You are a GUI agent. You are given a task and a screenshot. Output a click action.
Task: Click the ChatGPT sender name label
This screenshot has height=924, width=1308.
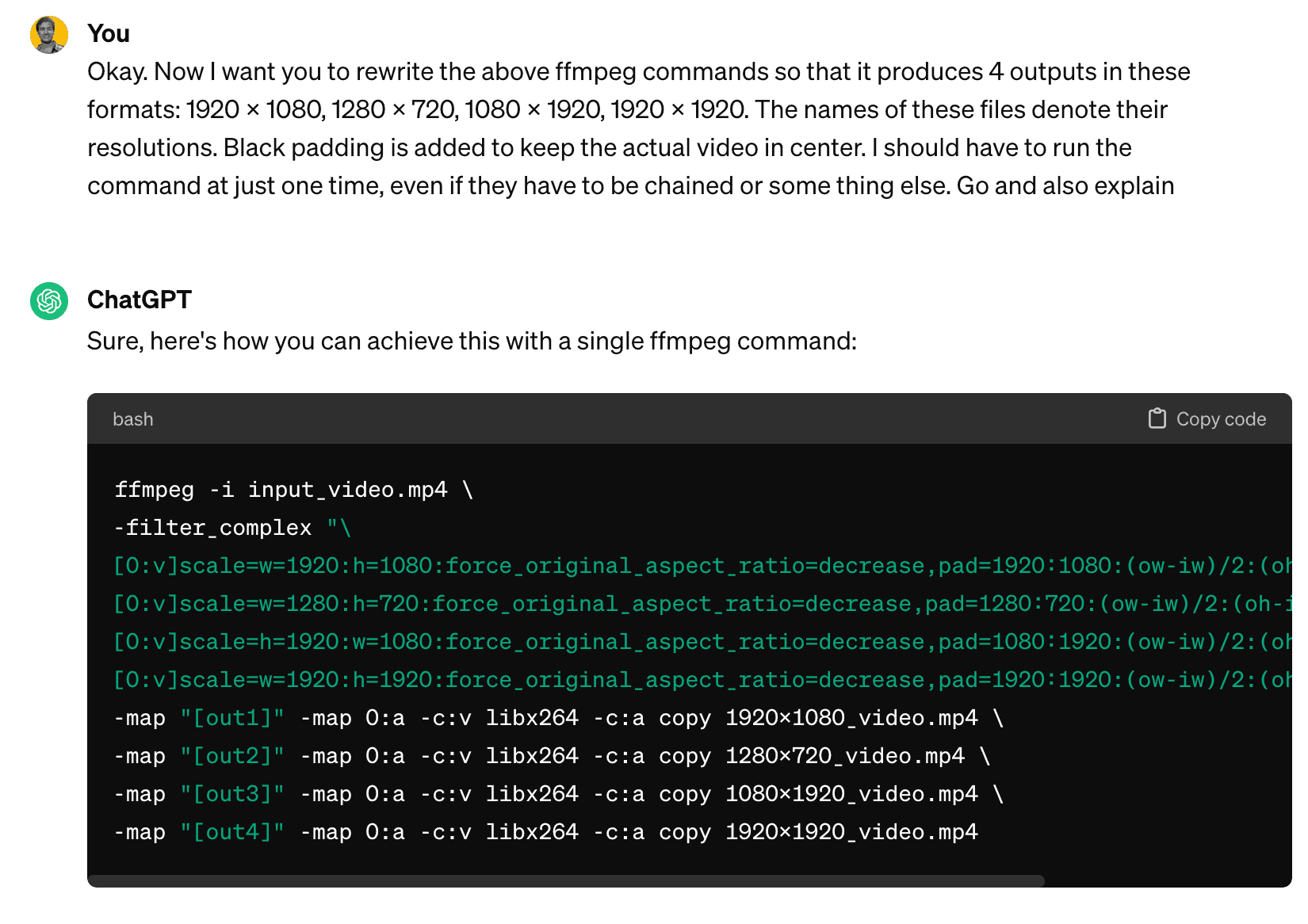coord(140,300)
